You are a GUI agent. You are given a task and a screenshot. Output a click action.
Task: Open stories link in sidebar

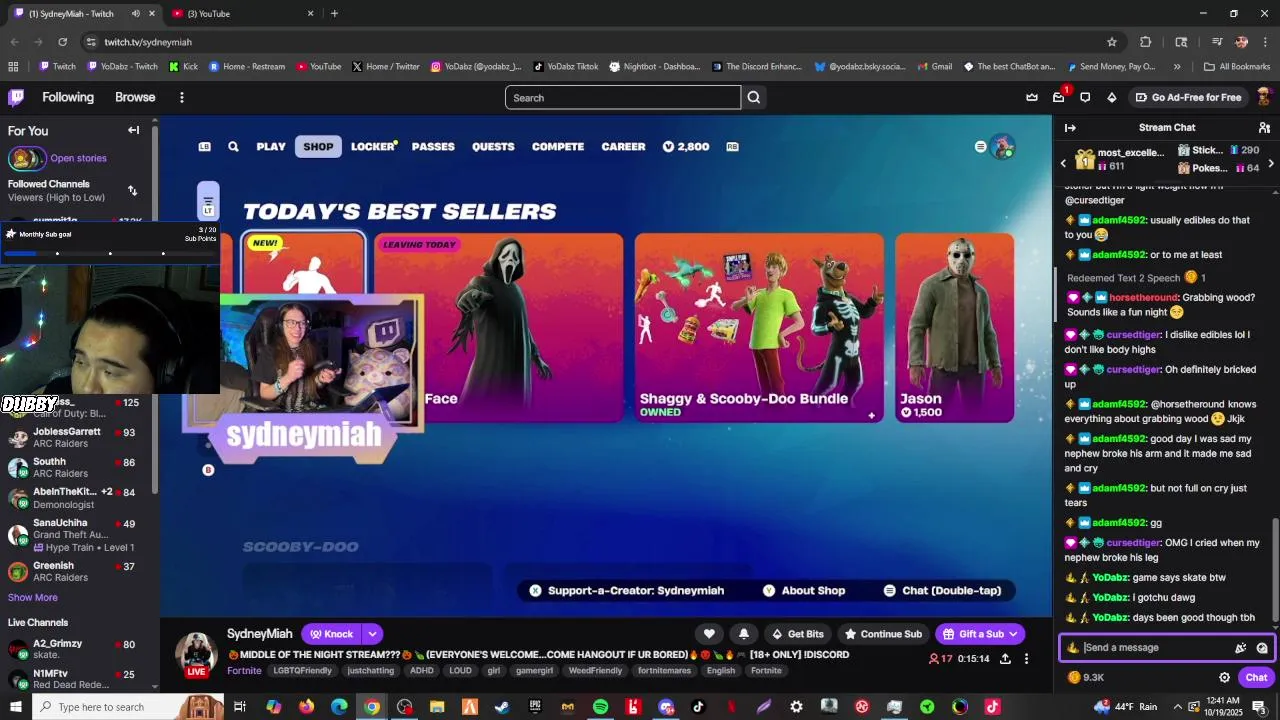(x=78, y=158)
